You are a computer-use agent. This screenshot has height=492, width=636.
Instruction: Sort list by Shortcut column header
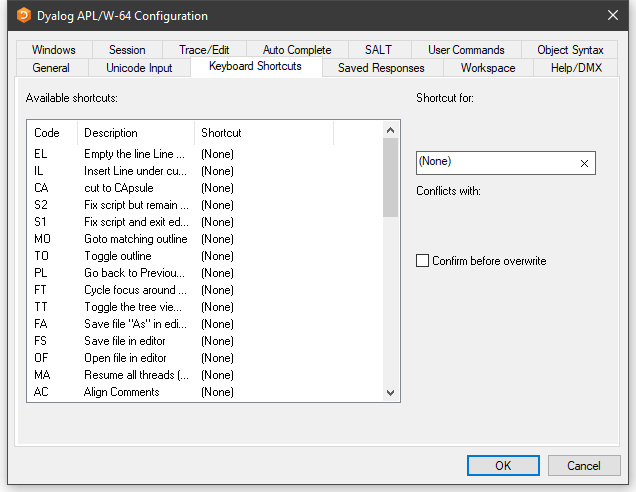click(221, 133)
